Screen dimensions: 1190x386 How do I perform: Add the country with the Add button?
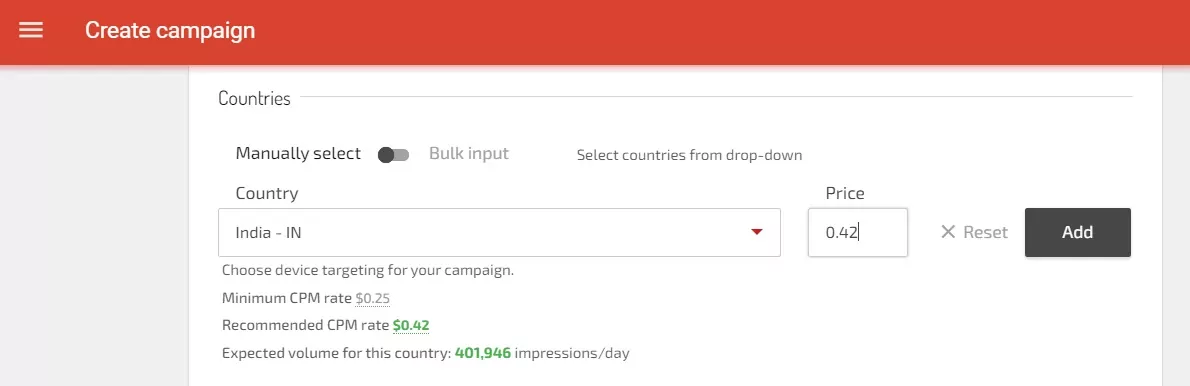pyautogui.click(x=1078, y=232)
